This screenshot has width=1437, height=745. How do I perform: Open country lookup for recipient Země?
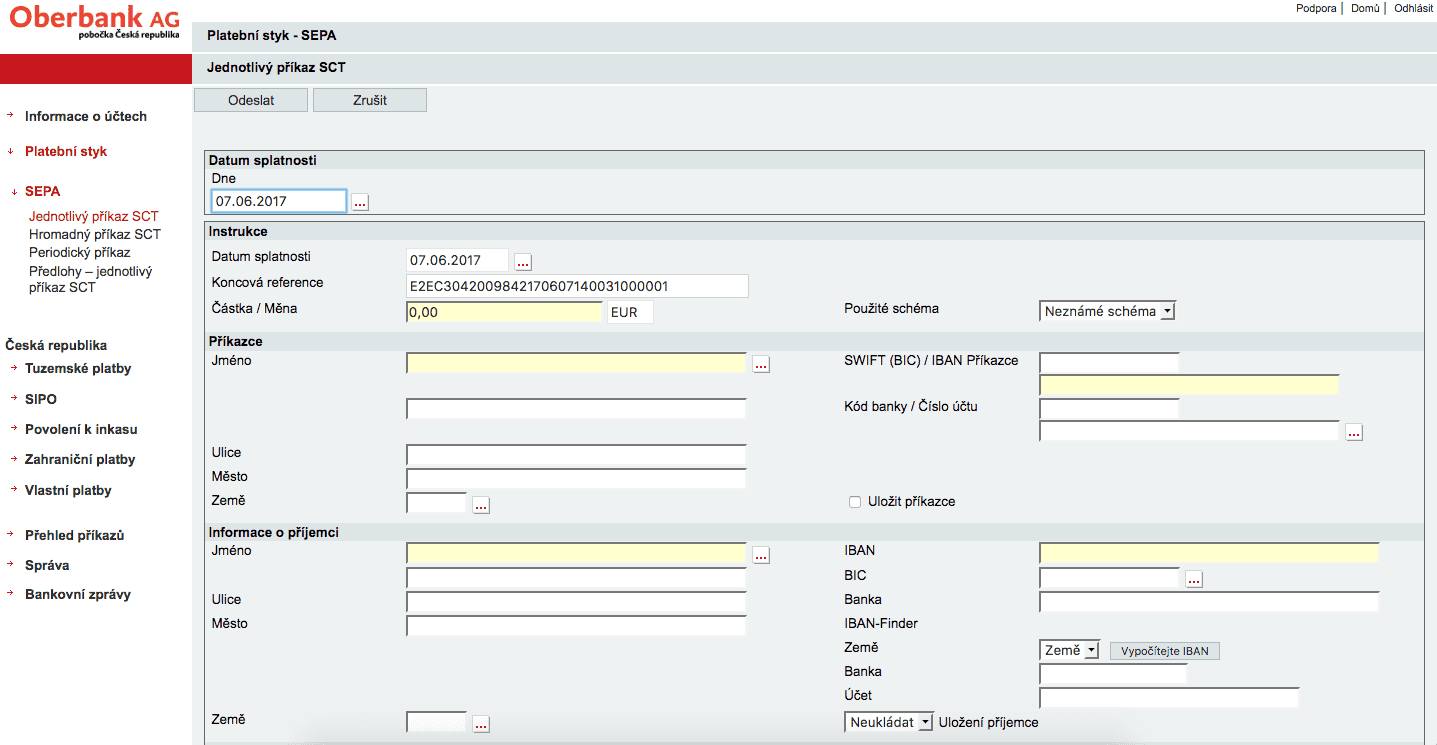coord(481,723)
